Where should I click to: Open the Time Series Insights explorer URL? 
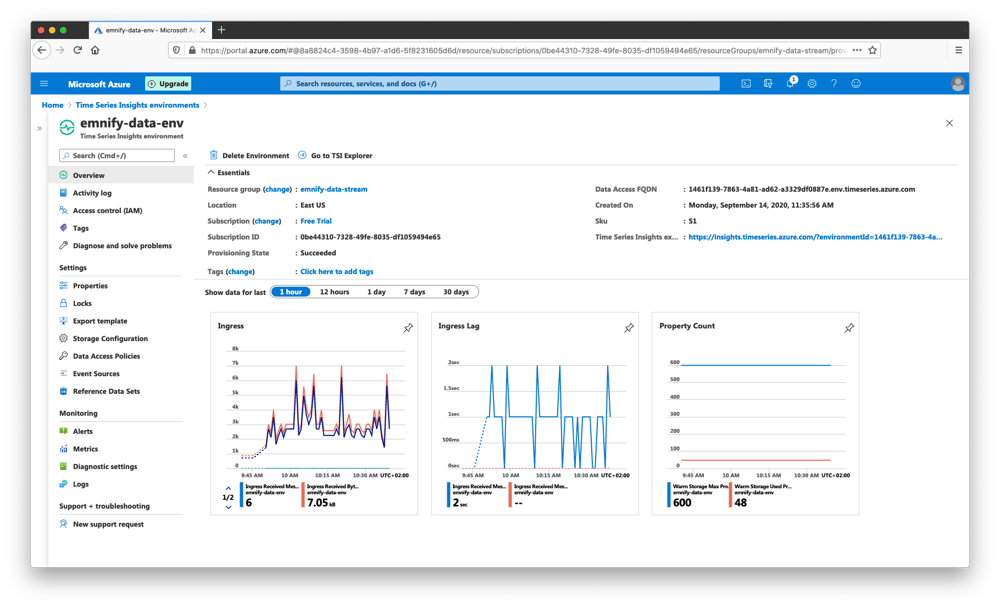pos(815,237)
